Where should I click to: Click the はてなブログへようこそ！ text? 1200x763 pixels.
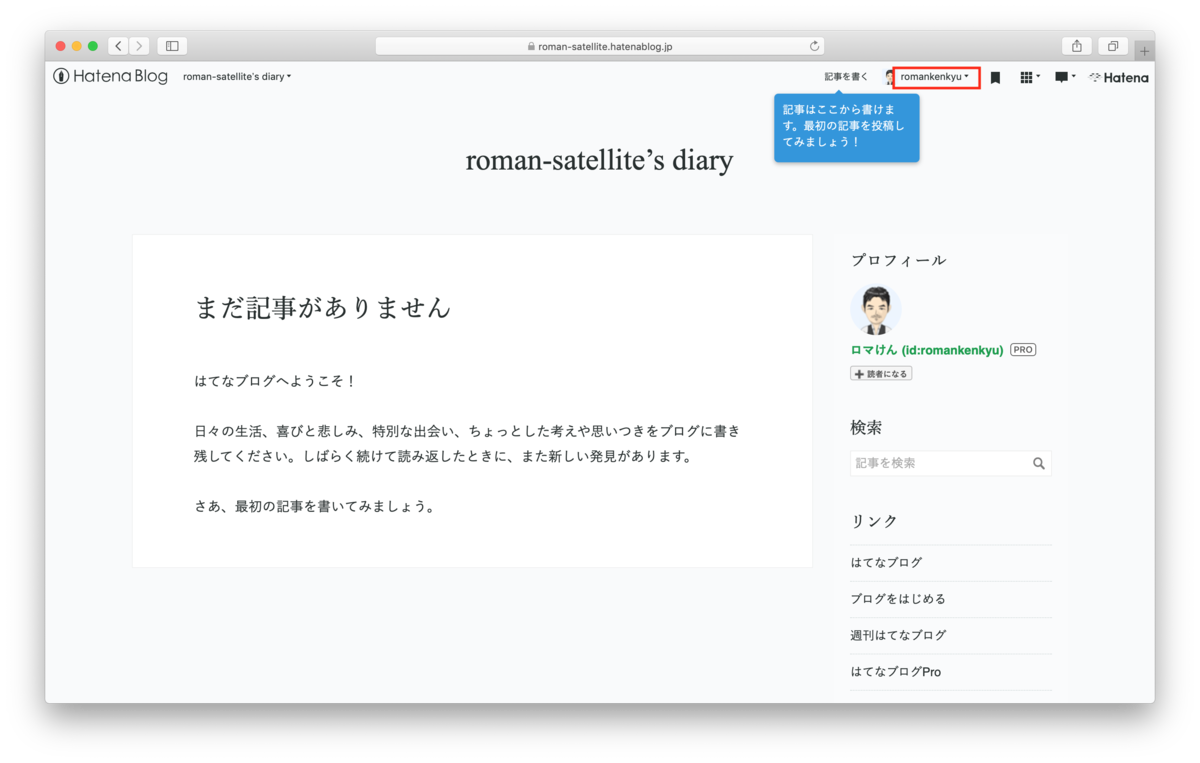[x=276, y=381]
